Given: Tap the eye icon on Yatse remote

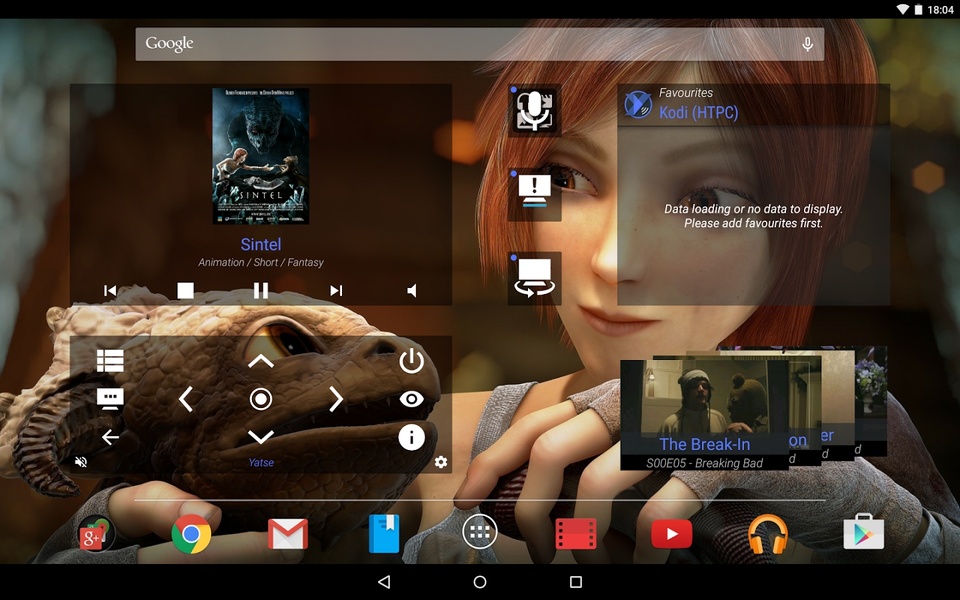Looking at the screenshot, I should [411, 399].
